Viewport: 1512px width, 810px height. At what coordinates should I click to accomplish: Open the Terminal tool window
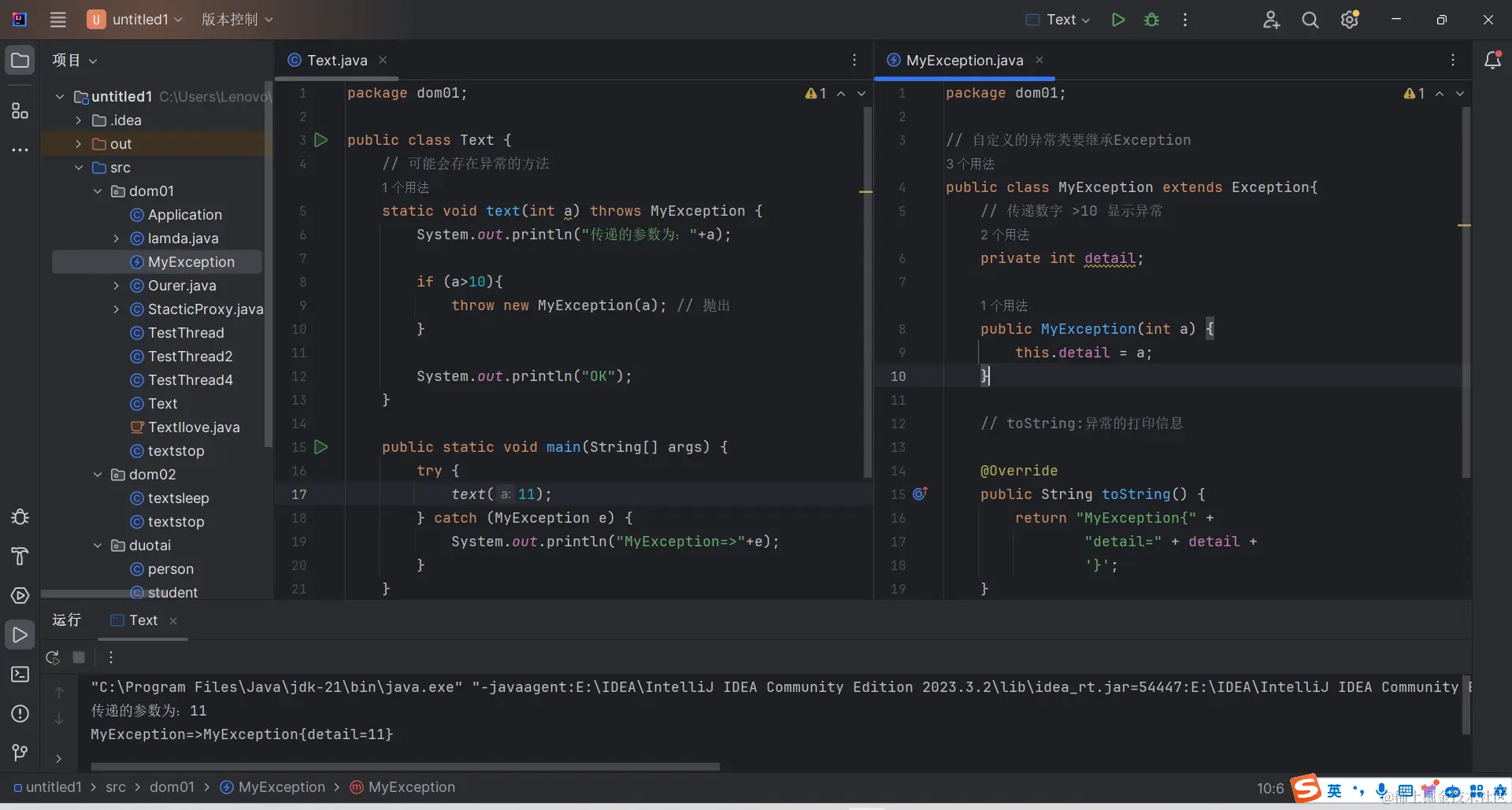click(20, 675)
